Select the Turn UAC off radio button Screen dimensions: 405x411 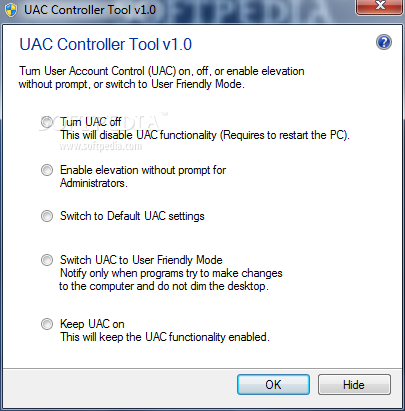pyautogui.click(x=47, y=122)
